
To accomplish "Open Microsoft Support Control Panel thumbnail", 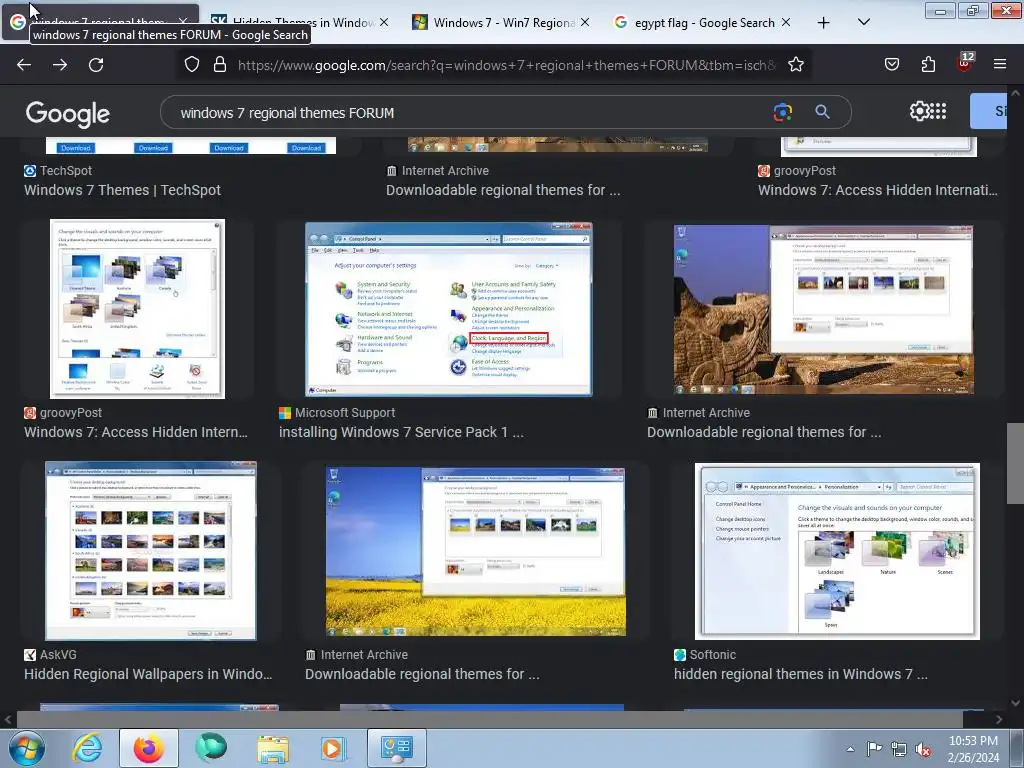I will click(x=449, y=309).
